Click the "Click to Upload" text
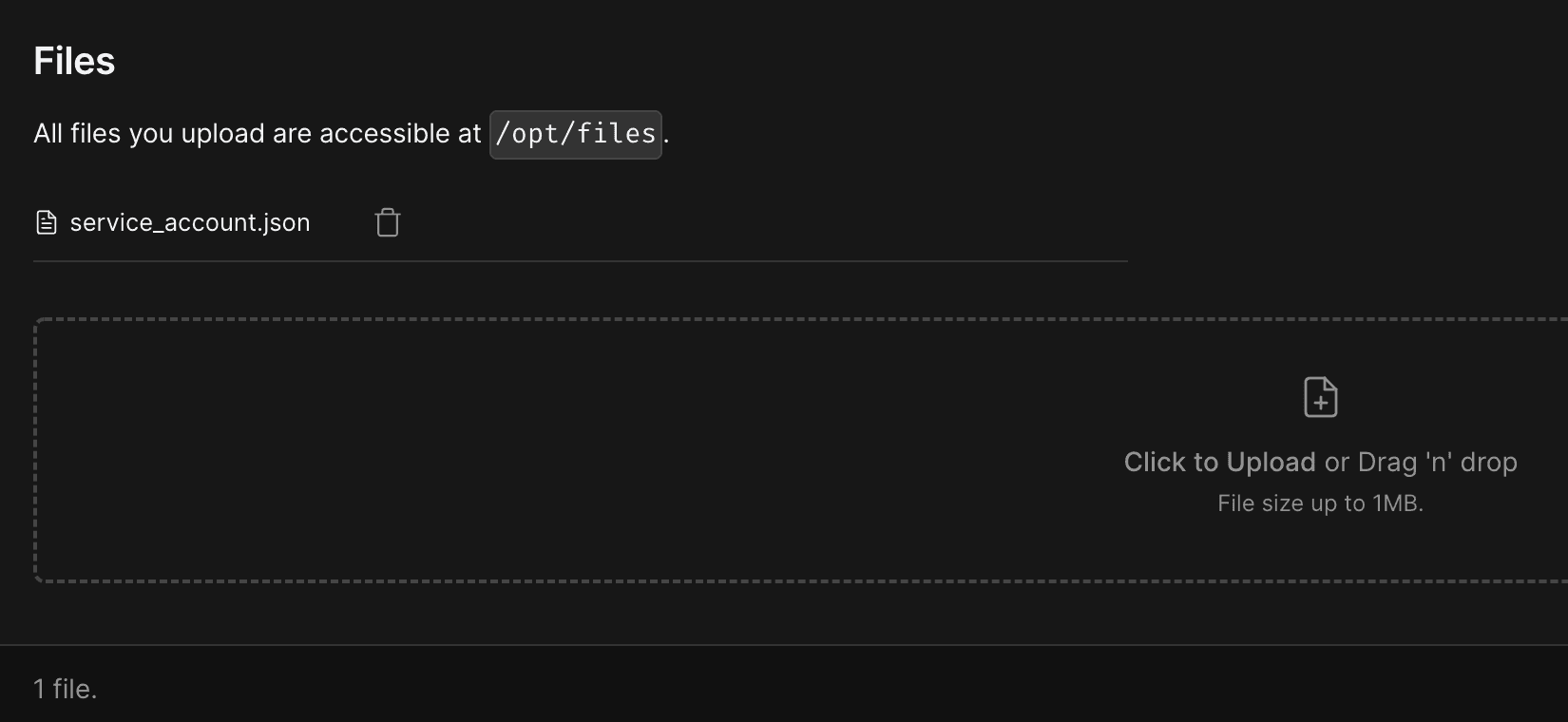This screenshot has width=1568, height=722. tap(1219, 462)
